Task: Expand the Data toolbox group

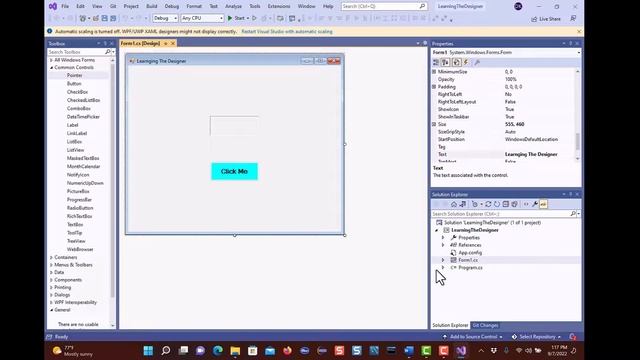Action: coord(51,272)
